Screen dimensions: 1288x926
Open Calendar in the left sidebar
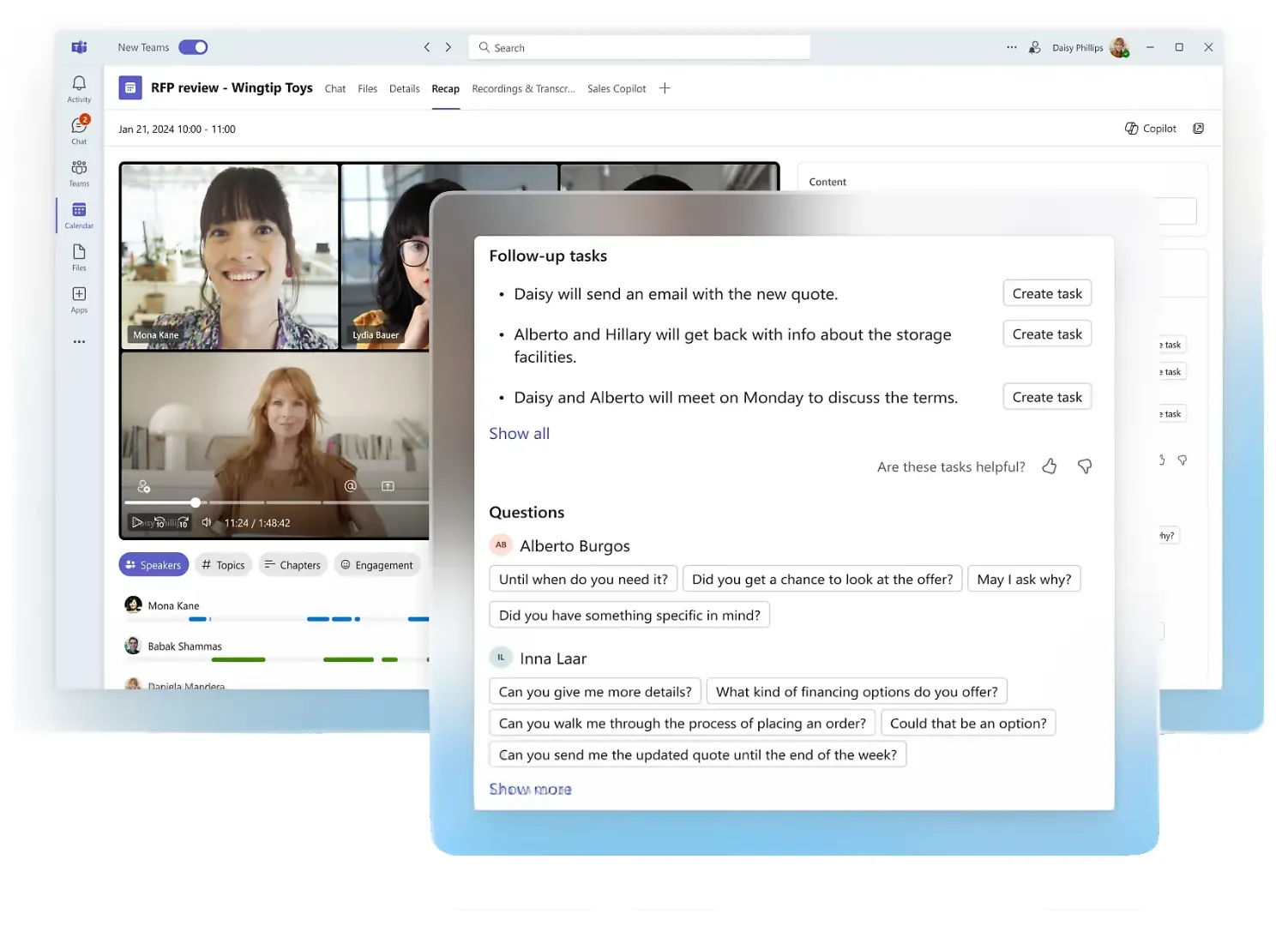point(79,215)
